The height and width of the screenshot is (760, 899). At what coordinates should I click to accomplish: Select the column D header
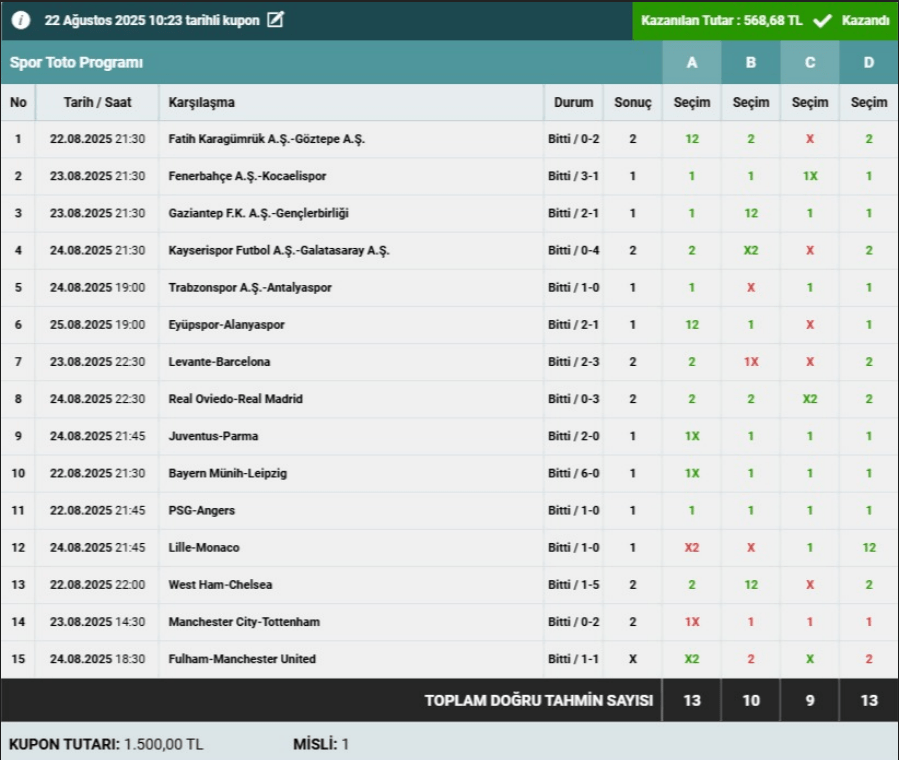tap(869, 63)
